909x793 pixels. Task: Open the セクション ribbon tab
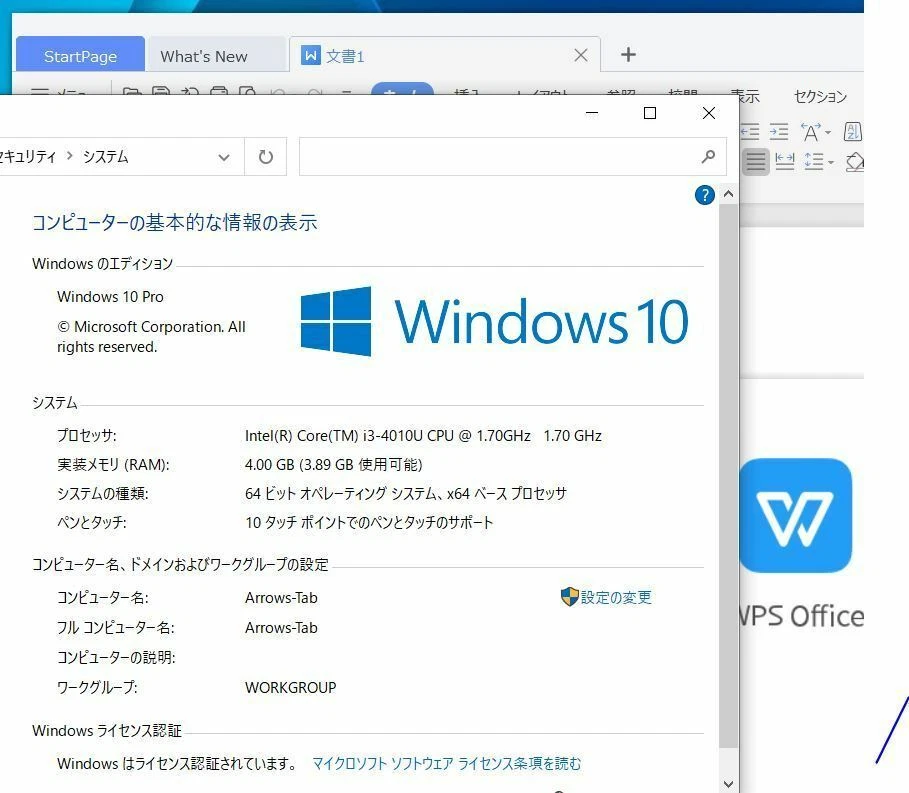click(820, 96)
